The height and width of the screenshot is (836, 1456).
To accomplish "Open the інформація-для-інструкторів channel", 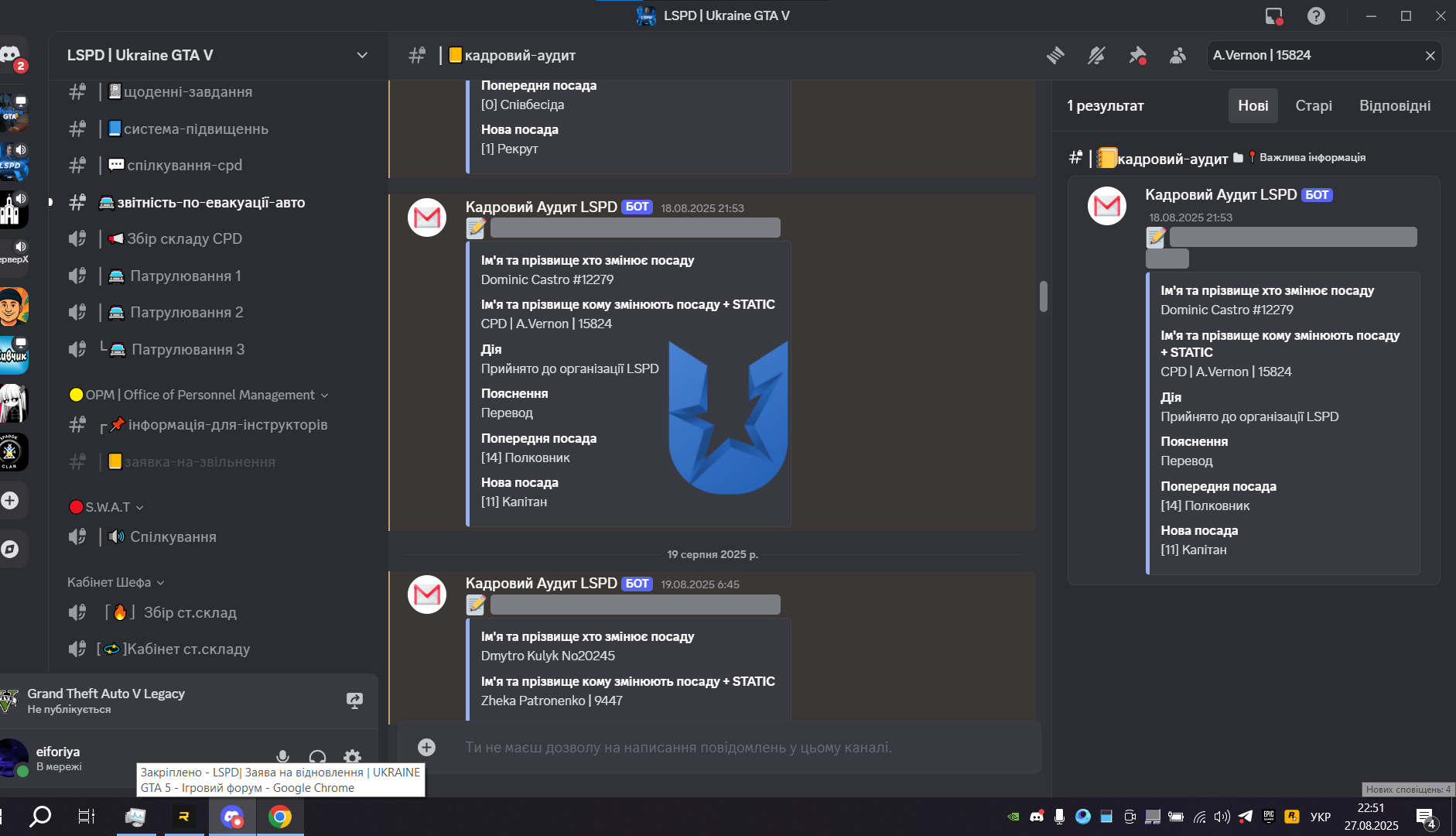I will pos(217,424).
